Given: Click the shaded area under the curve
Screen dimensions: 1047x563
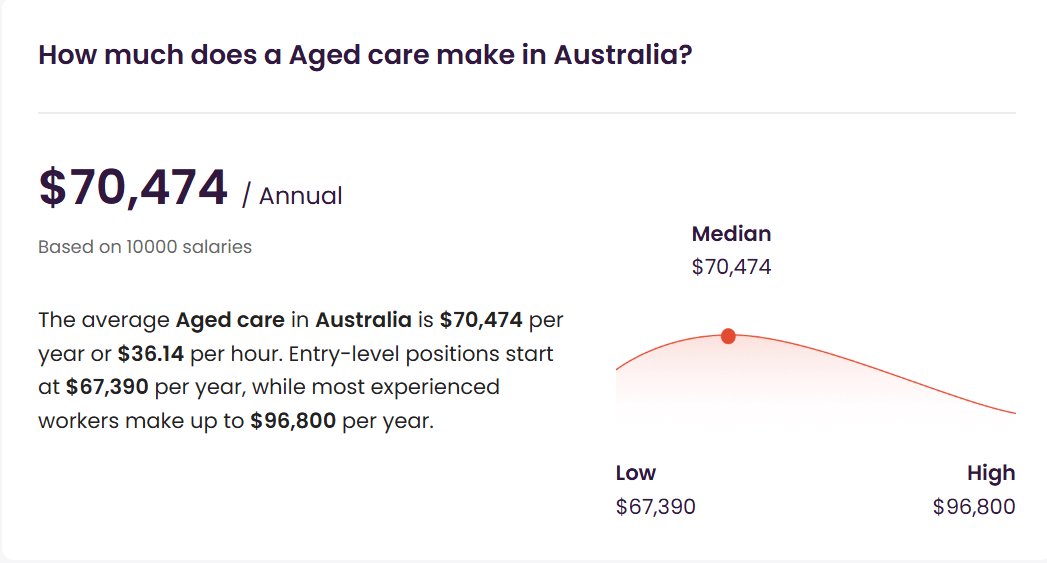Looking at the screenshot, I should coord(720,375).
